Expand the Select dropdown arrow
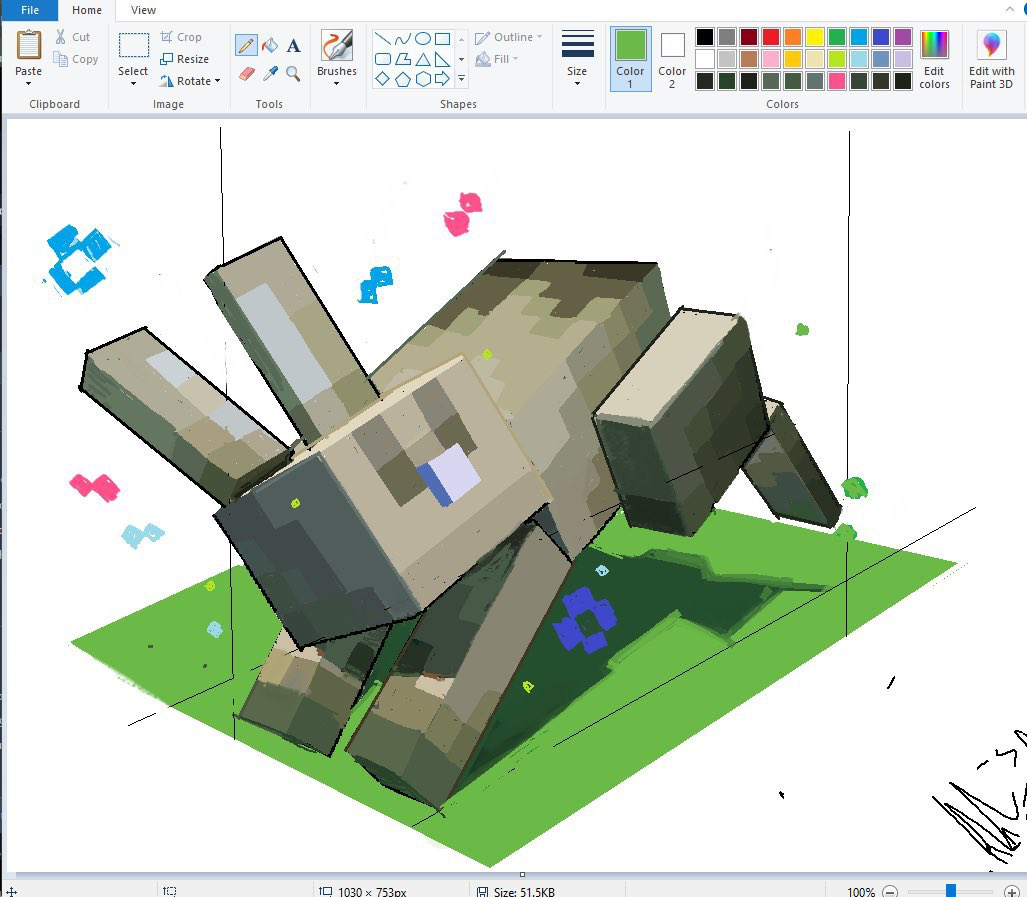1027x897 pixels. 133,82
